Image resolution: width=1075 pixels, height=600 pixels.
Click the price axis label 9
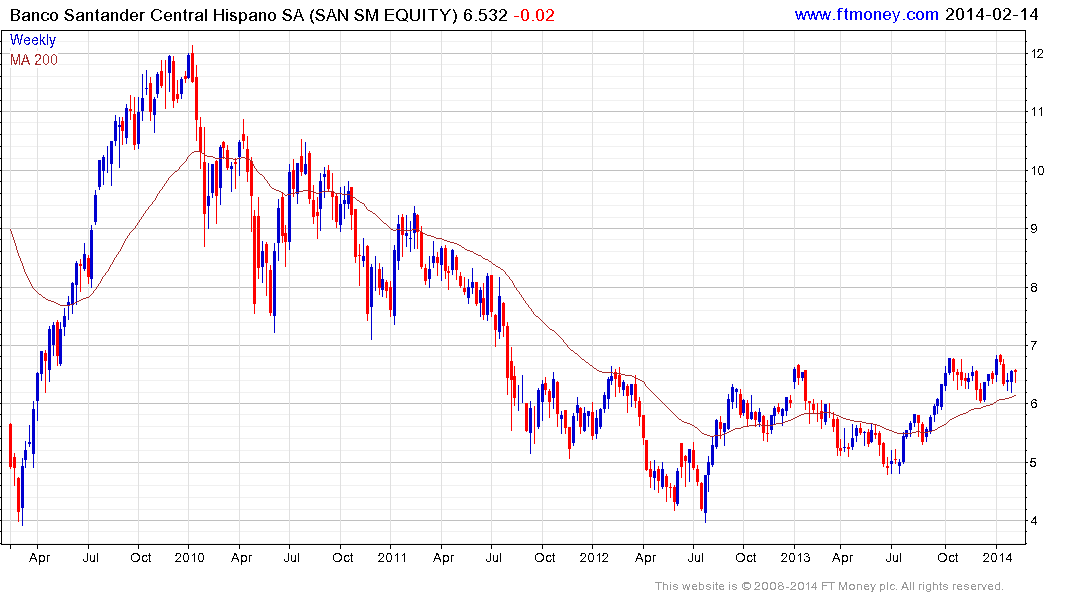click(x=1035, y=229)
